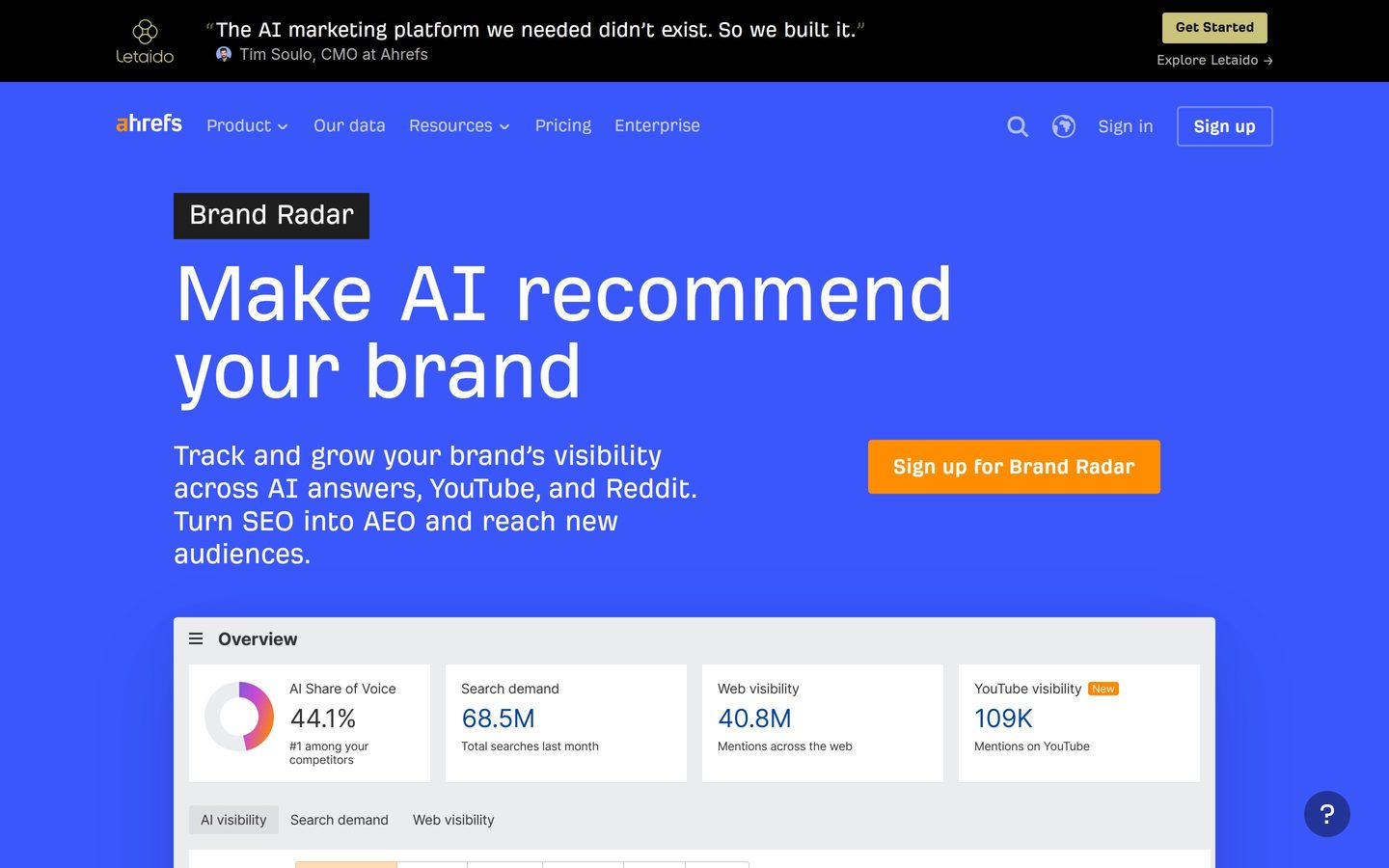
Task: Click the YouTube visibility 109K value
Action: pos(1003,719)
